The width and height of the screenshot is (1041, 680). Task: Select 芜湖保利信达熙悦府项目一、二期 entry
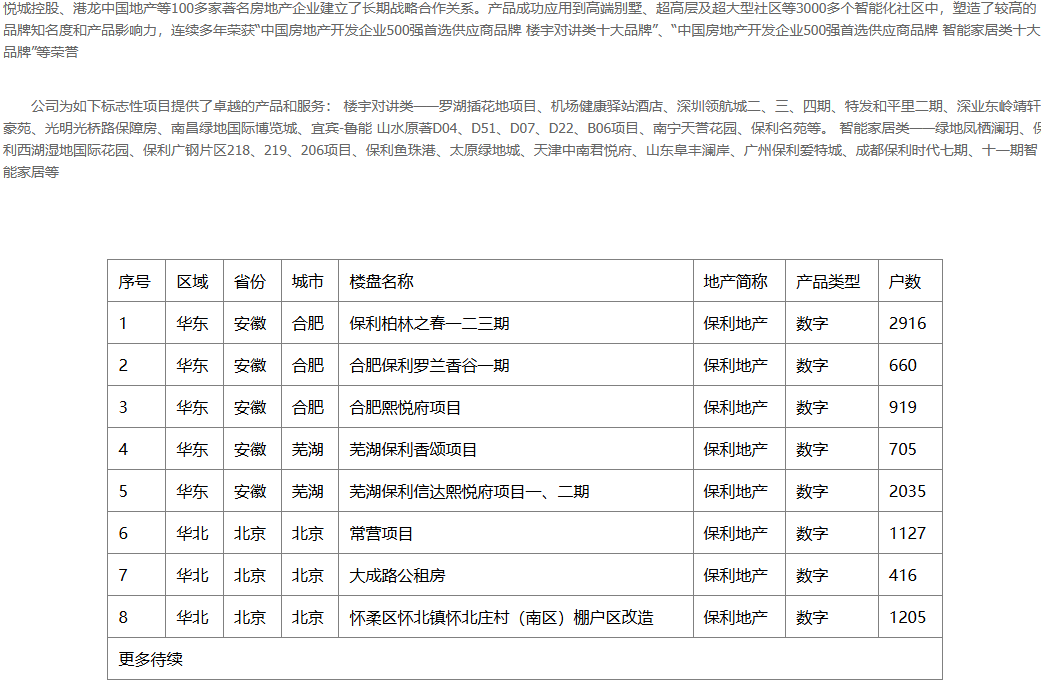[470, 492]
